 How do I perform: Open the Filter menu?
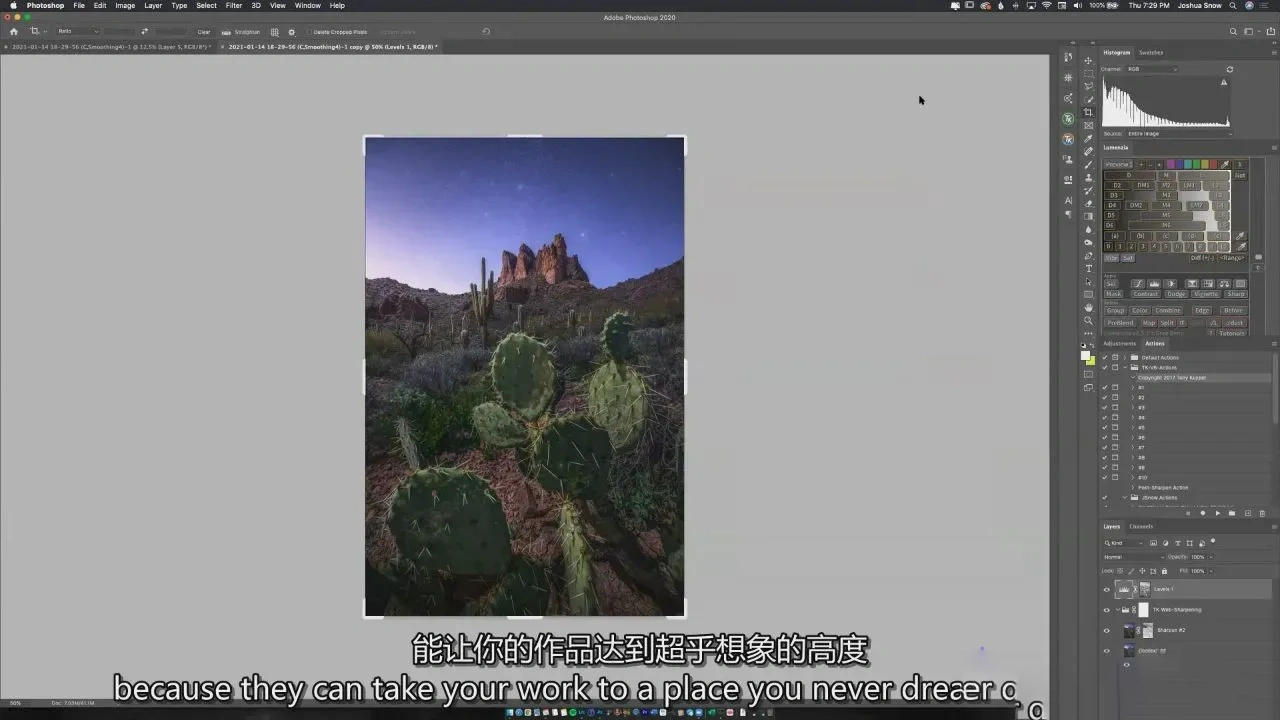[234, 5]
